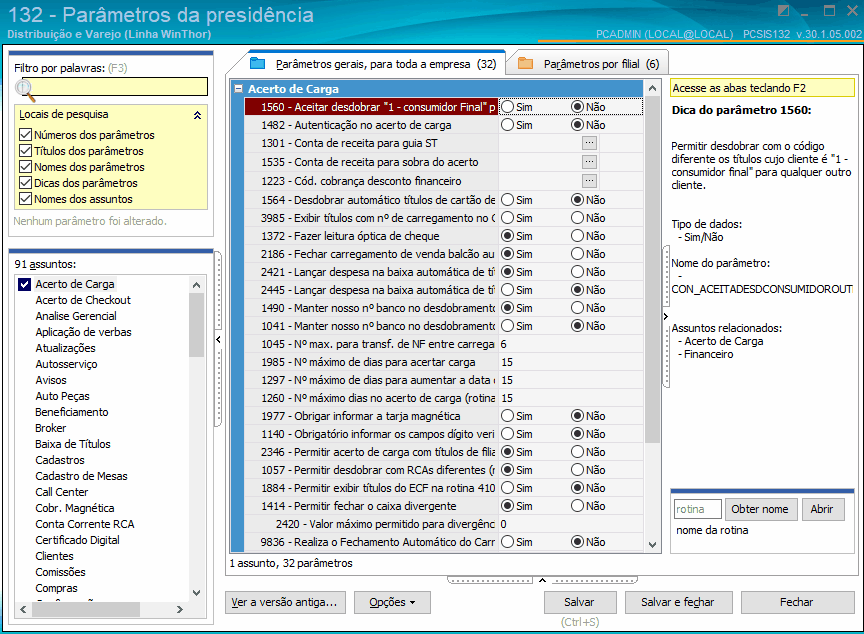Click parameter grid scrollbar down arrow
The width and height of the screenshot is (864, 634).
point(652,545)
